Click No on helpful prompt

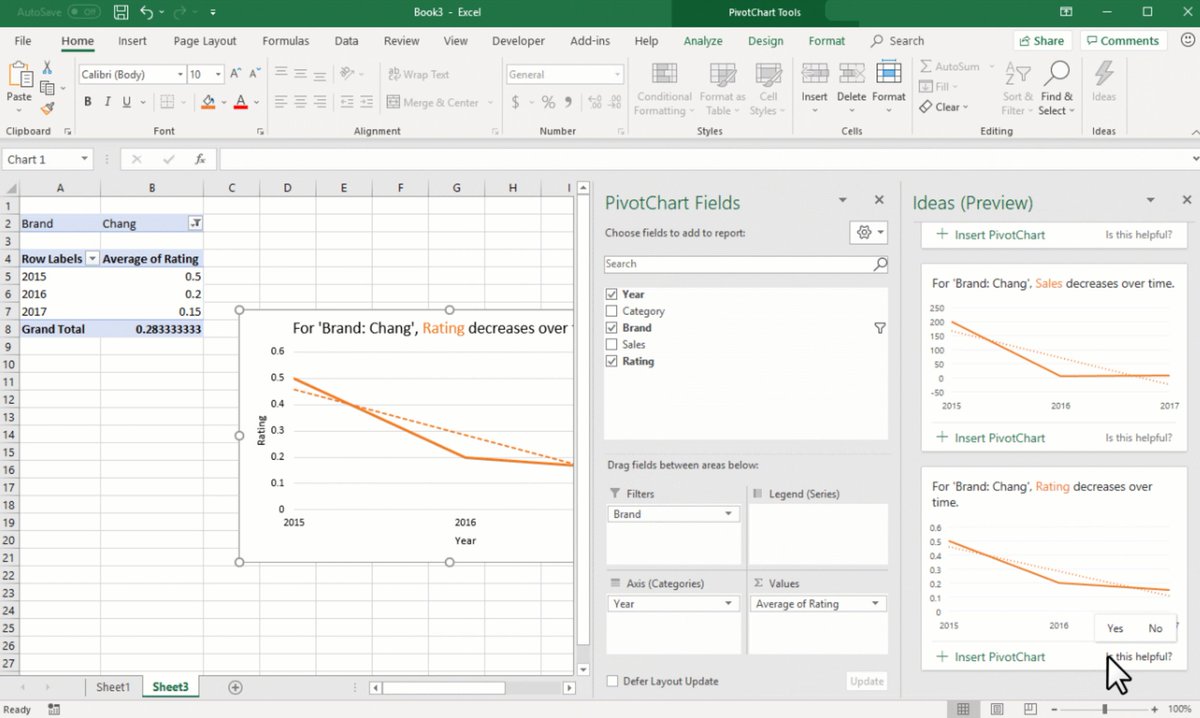click(x=1155, y=628)
